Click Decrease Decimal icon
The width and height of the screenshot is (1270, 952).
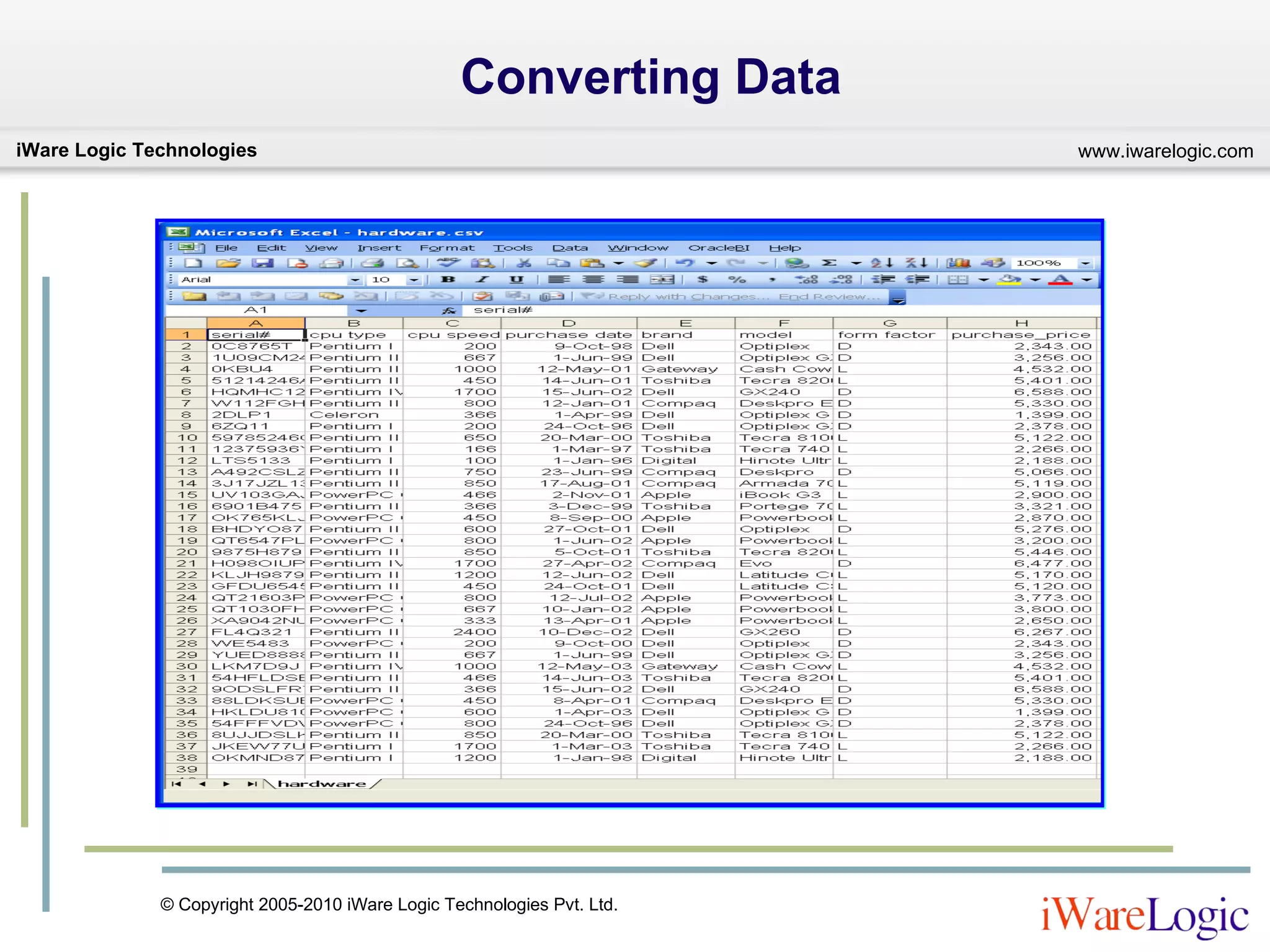(841, 280)
